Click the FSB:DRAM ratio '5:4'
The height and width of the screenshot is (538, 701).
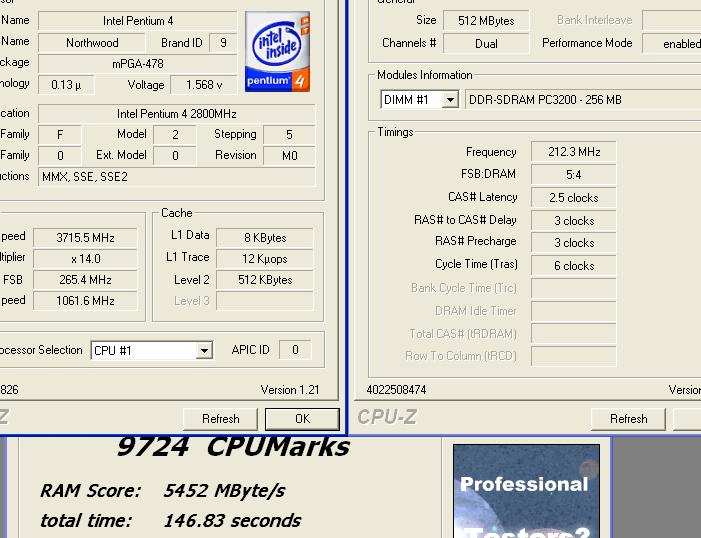[x=574, y=175]
